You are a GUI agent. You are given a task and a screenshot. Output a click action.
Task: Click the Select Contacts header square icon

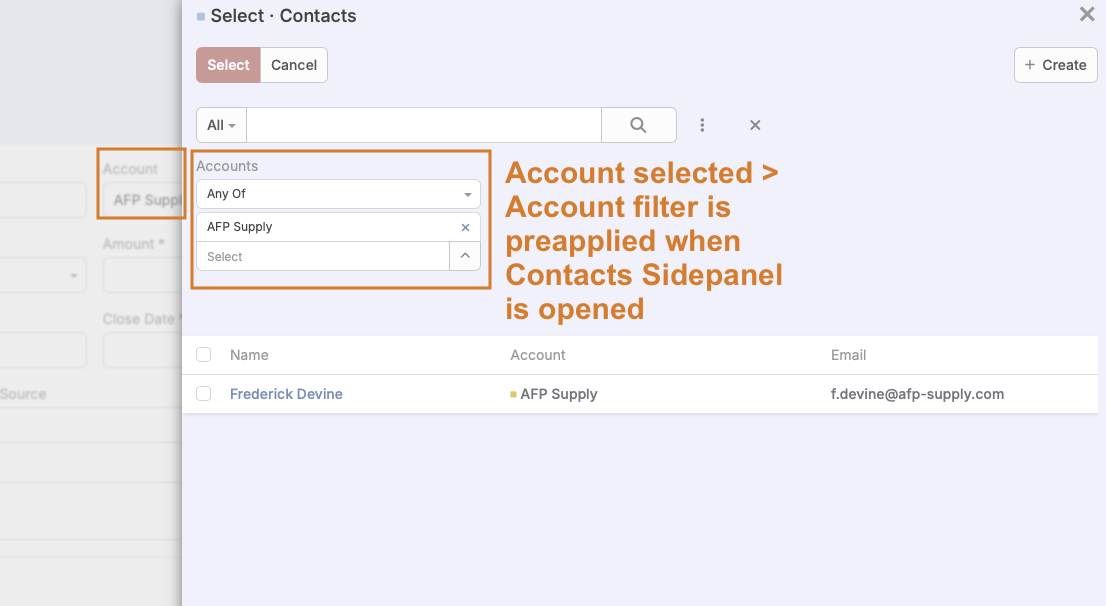(x=201, y=16)
